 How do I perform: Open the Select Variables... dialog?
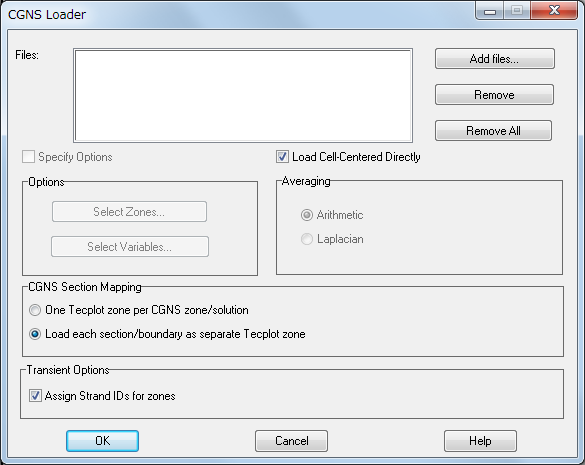[129, 246]
